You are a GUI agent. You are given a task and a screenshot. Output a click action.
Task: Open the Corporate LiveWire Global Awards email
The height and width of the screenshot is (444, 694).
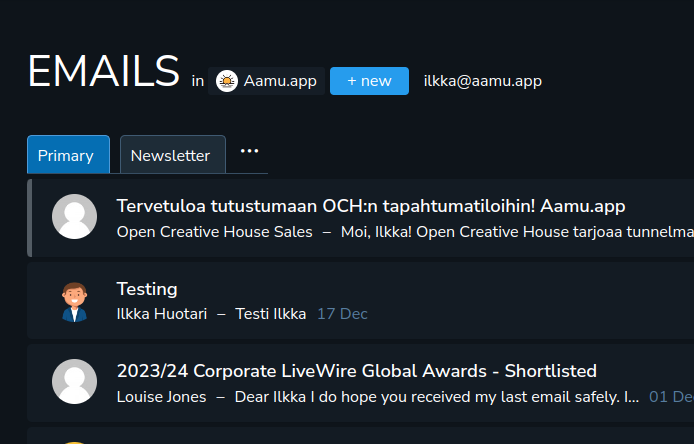356,371
